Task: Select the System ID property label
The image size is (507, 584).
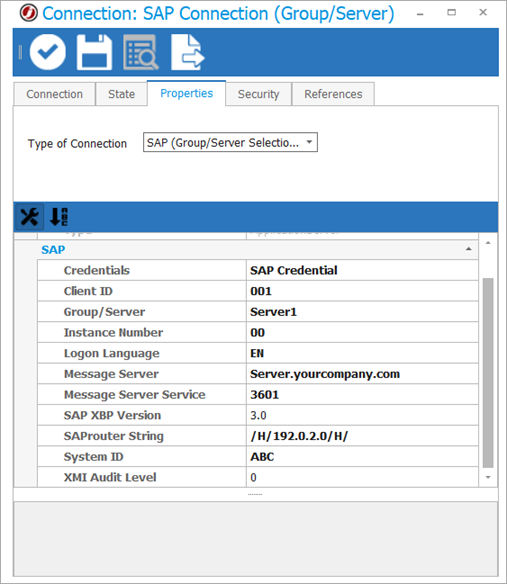Action: (94, 457)
